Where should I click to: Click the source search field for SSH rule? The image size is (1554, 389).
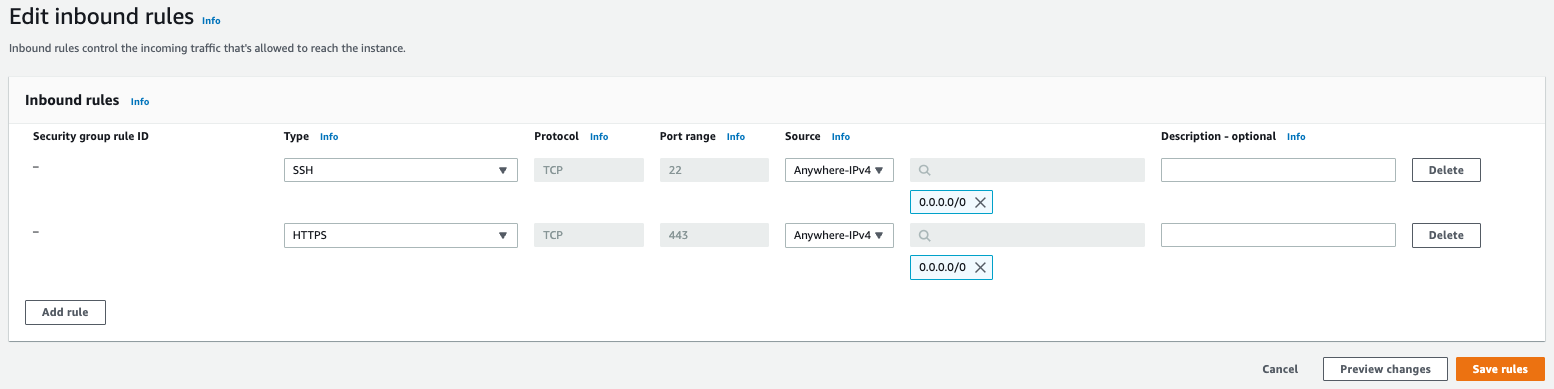tap(1027, 170)
